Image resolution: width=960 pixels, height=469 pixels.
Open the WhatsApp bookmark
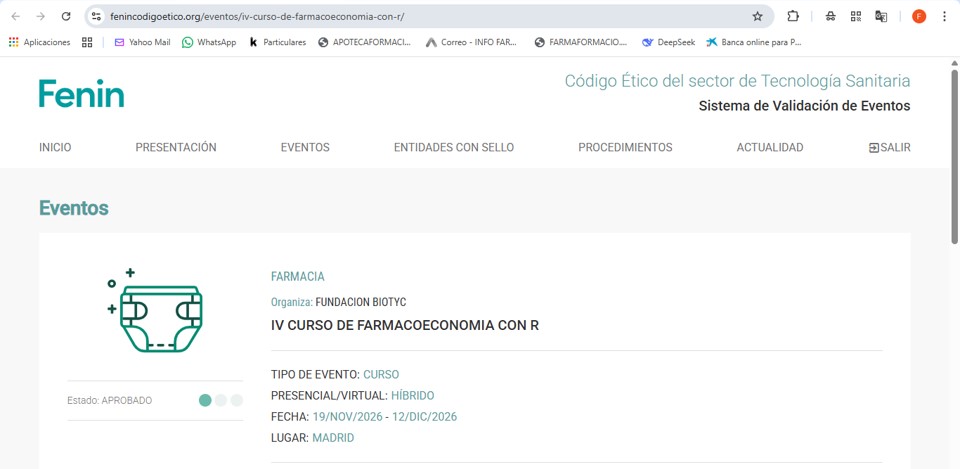pos(209,42)
